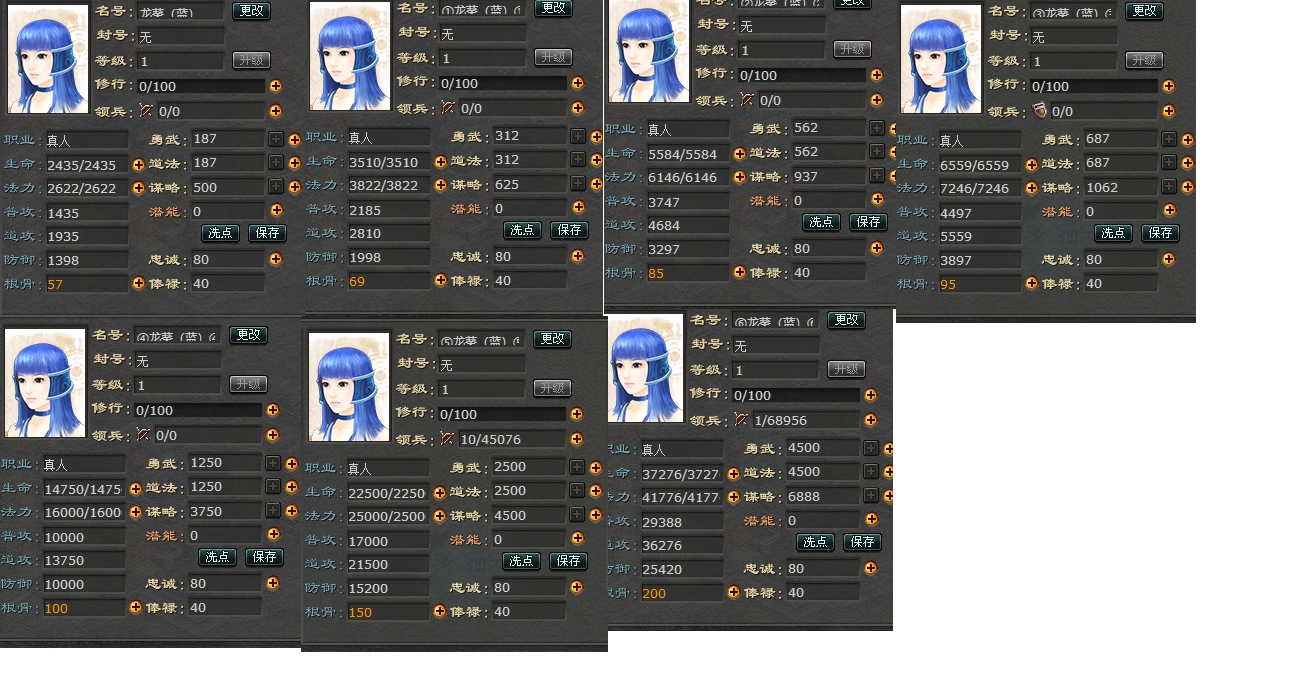Click the 修行 0/100 progress bar in 勇武 2500 panel
The width and height of the screenshot is (1300, 700).
tap(503, 414)
